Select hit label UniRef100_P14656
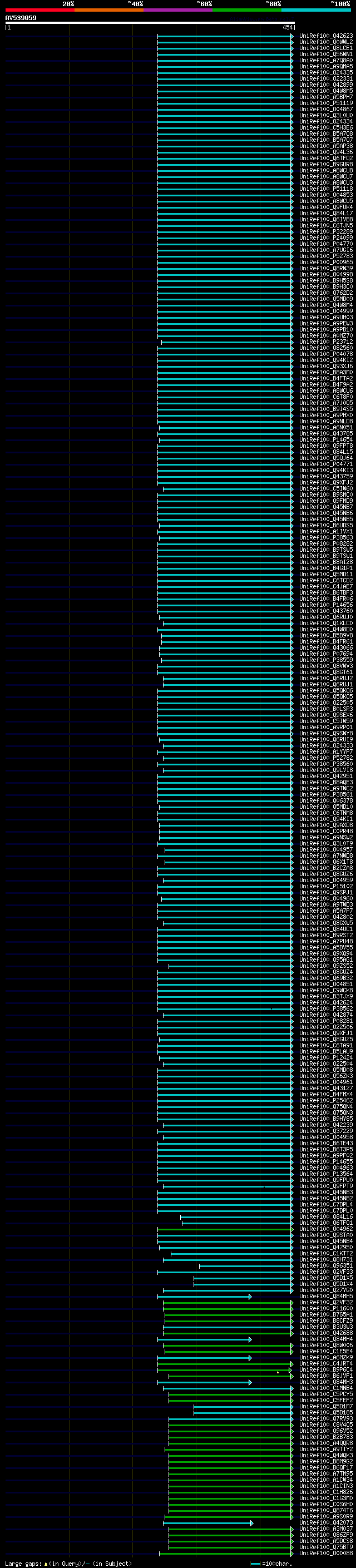356x1568 pixels. click(326, 605)
